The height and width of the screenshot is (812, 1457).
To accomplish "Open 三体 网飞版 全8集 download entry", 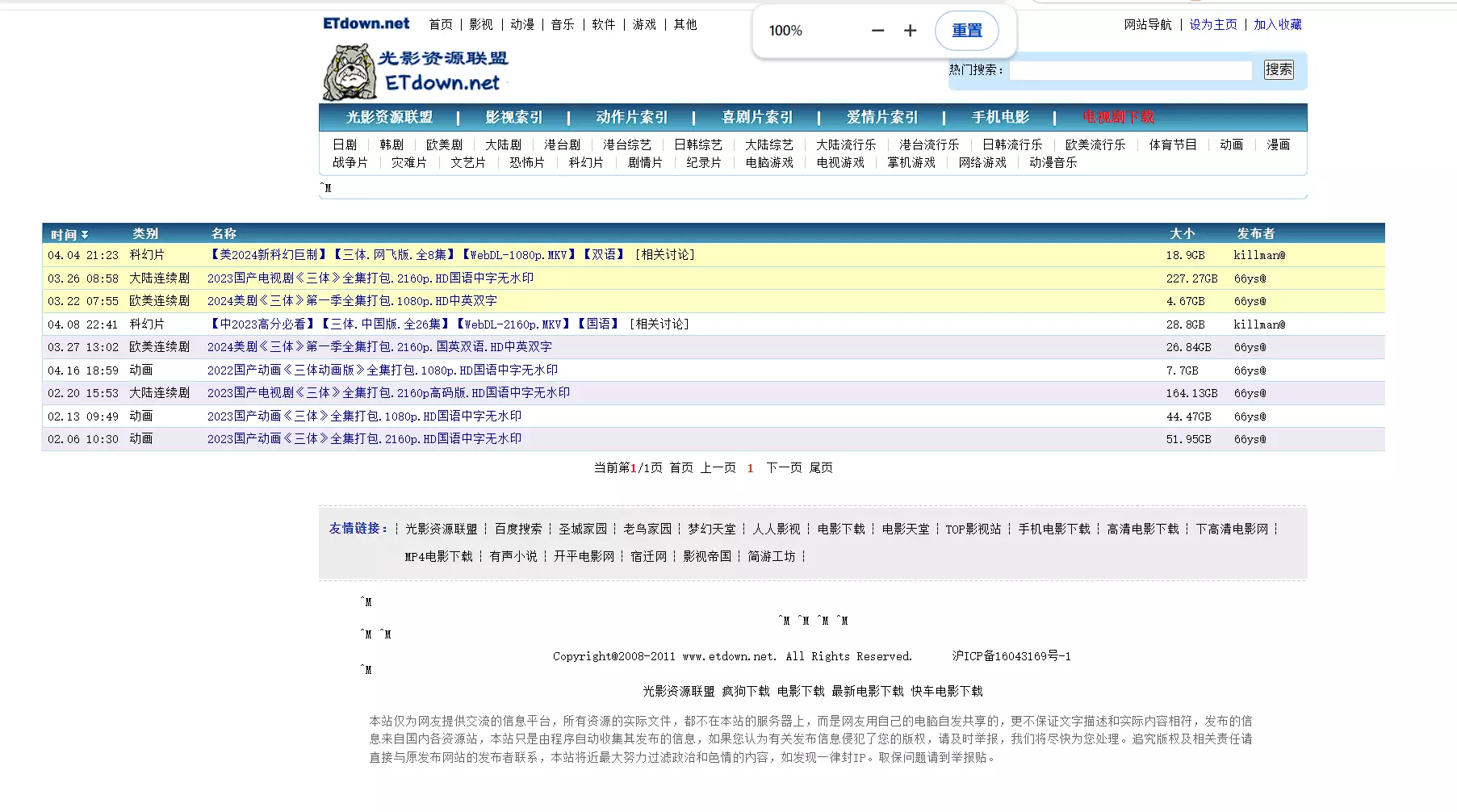I will [391, 255].
